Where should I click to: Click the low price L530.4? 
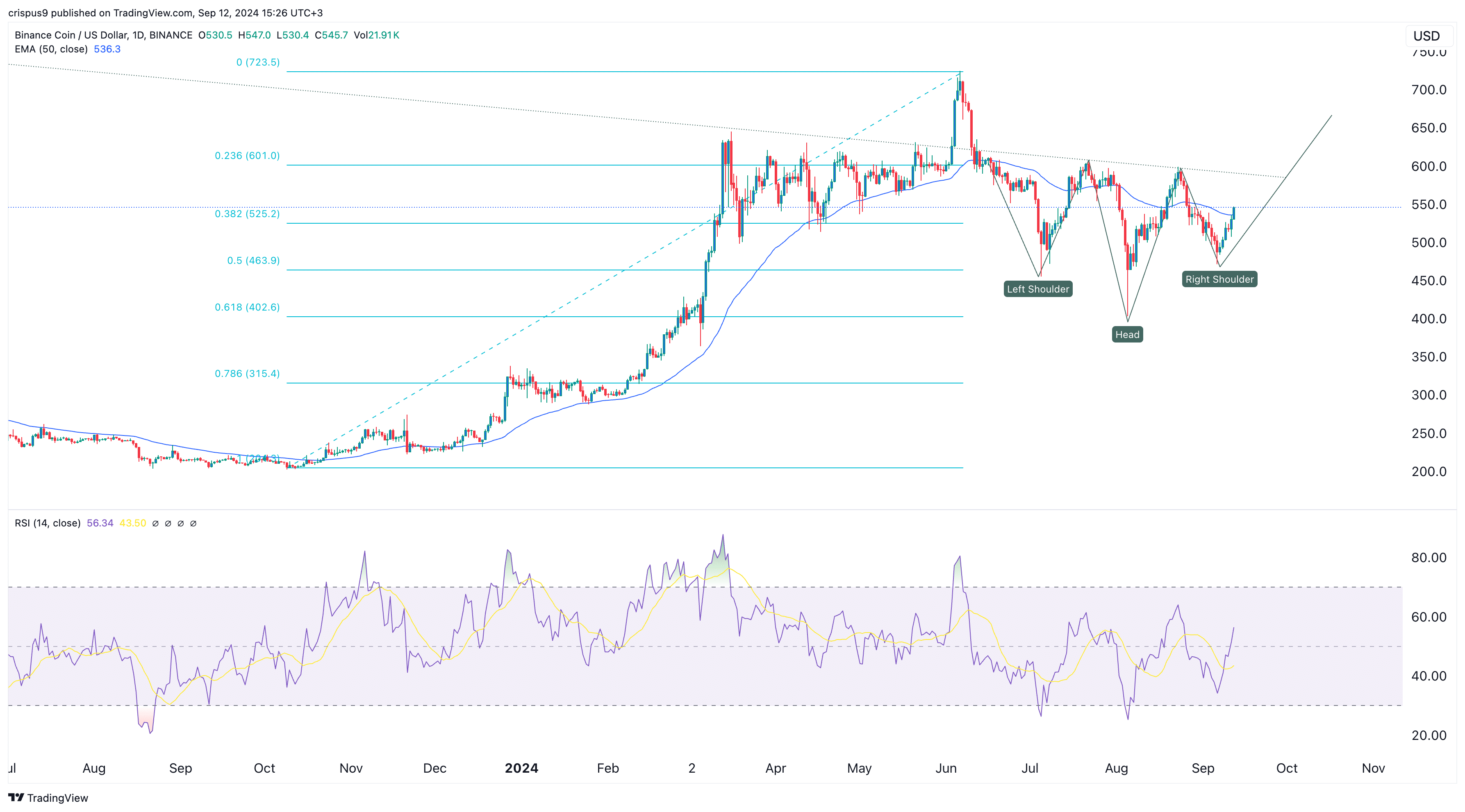coord(292,35)
